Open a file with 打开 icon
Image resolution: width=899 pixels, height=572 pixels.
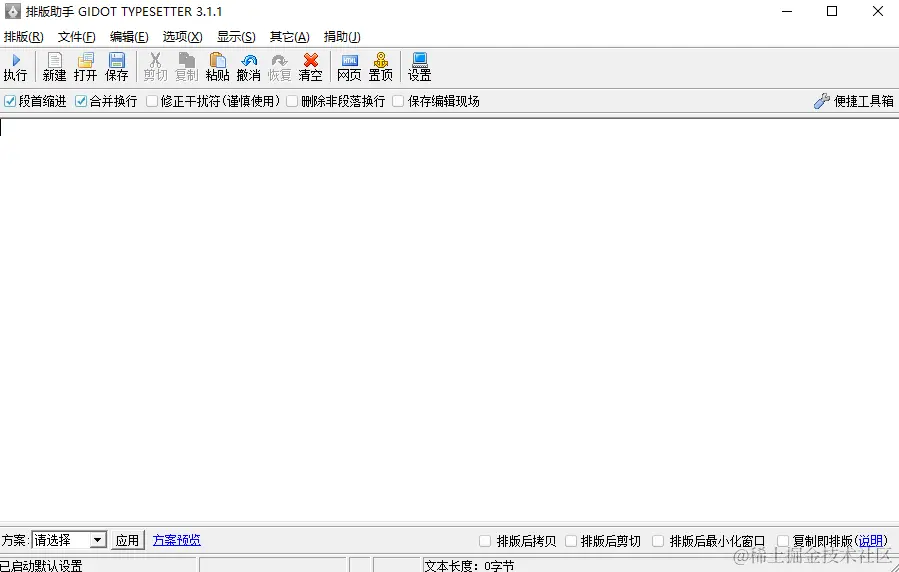tap(85, 67)
